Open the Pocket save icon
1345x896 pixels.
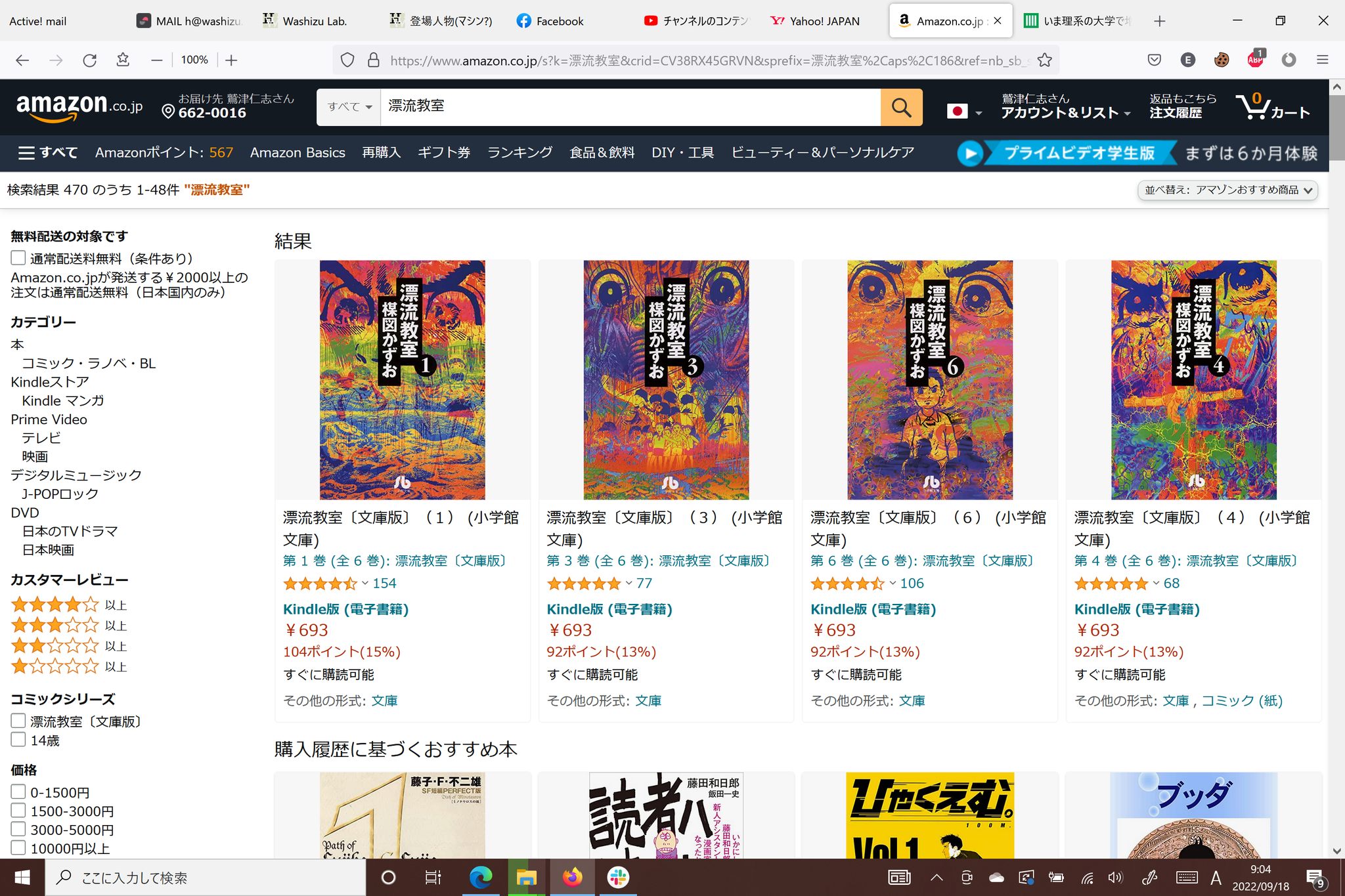coord(1154,60)
